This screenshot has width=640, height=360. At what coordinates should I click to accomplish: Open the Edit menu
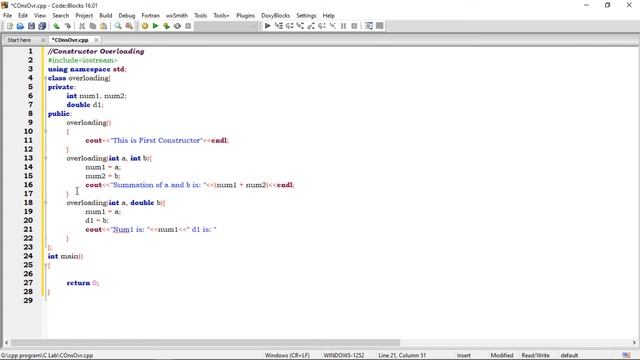[x=23, y=16]
